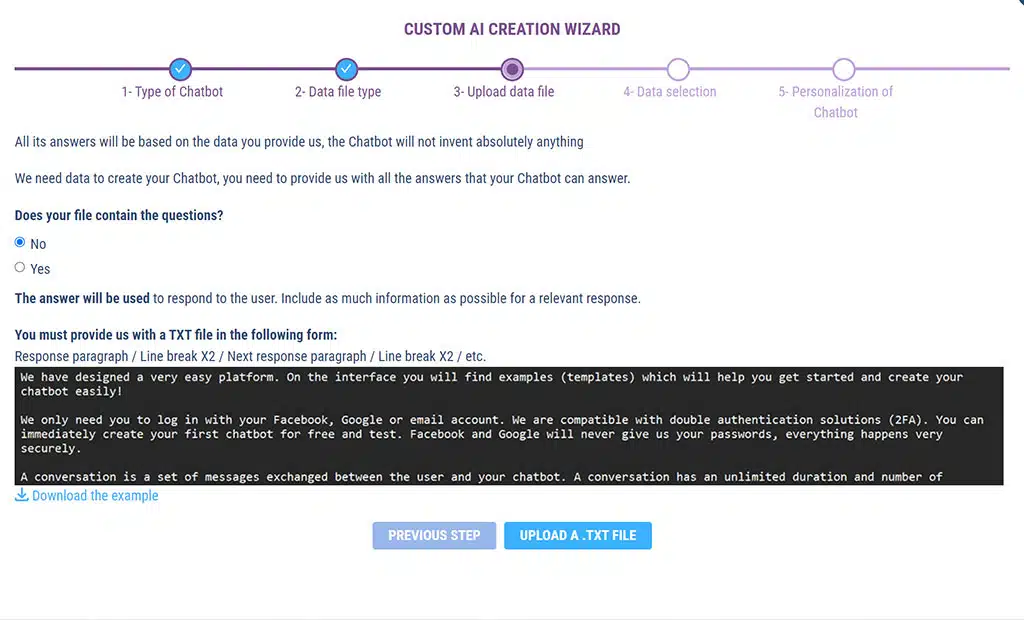The width and height of the screenshot is (1024, 620).
Task: Click the empty step 4 circle marker
Action: [x=678, y=69]
